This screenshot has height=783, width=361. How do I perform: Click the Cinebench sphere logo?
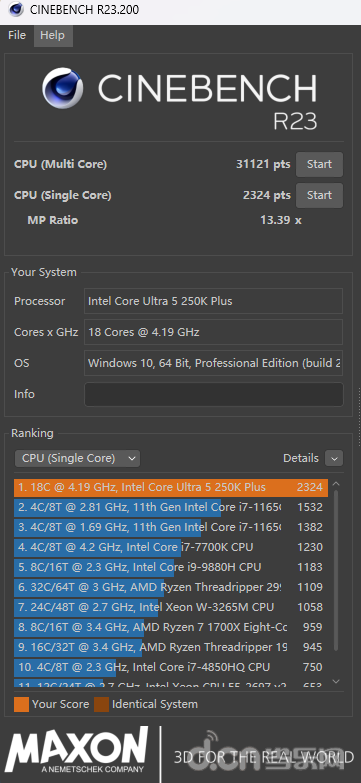pyautogui.click(x=62, y=88)
